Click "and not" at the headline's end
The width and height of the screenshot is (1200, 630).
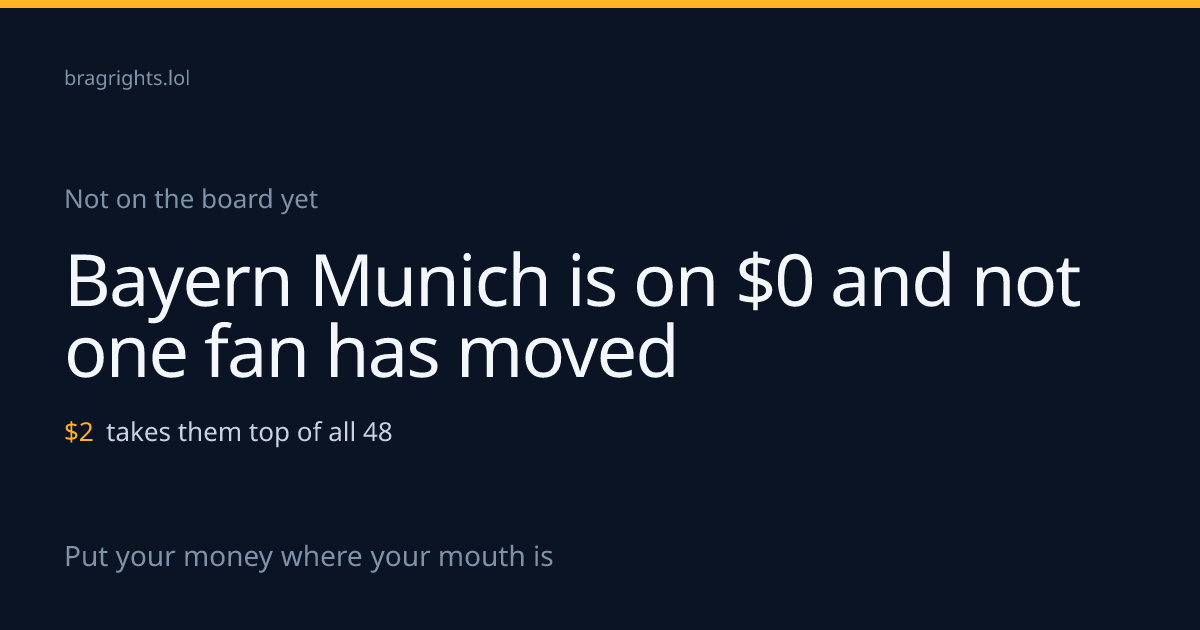(957, 282)
